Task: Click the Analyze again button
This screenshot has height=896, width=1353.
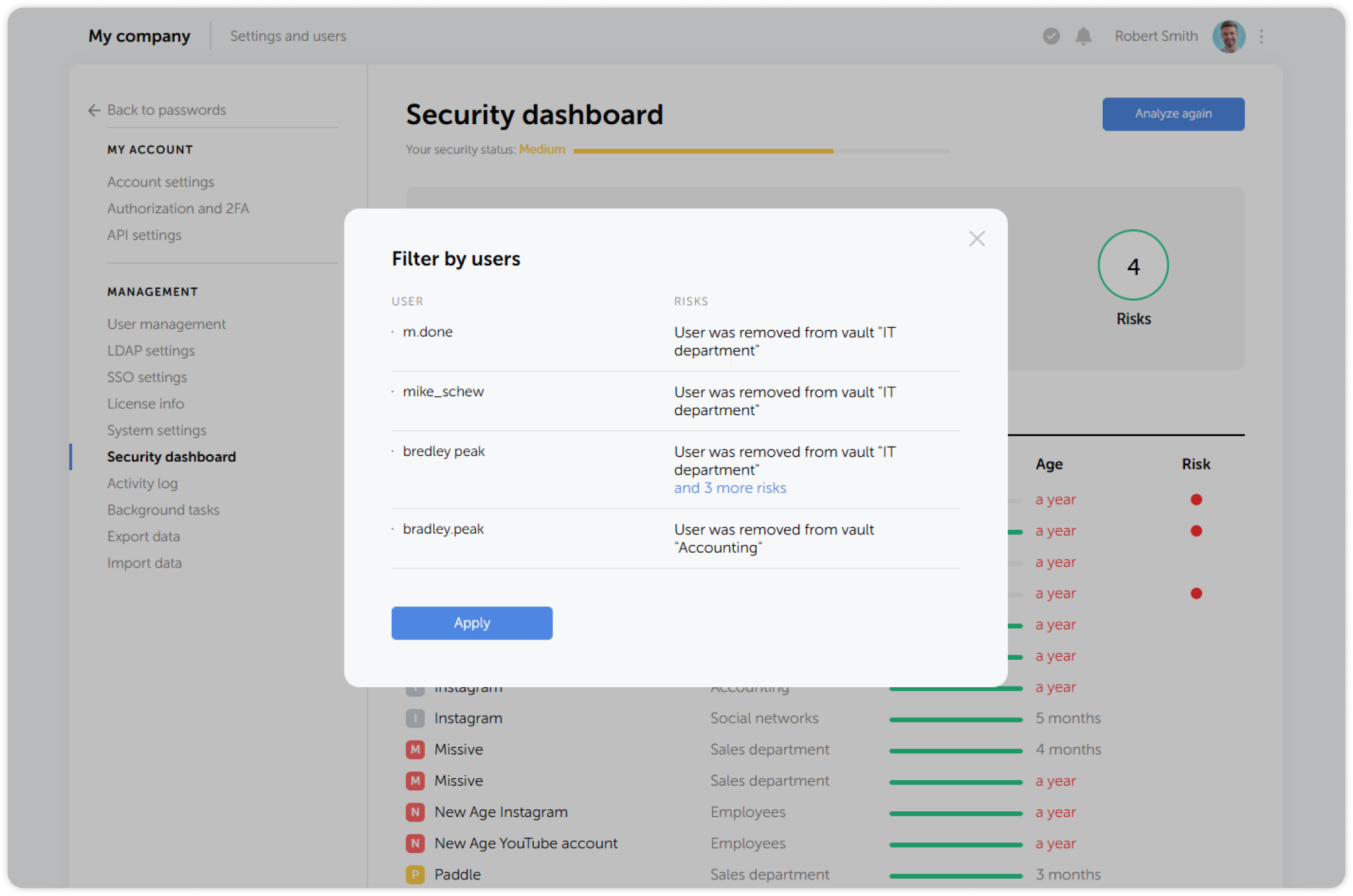Action: pyautogui.click(x=1173, y=114)
